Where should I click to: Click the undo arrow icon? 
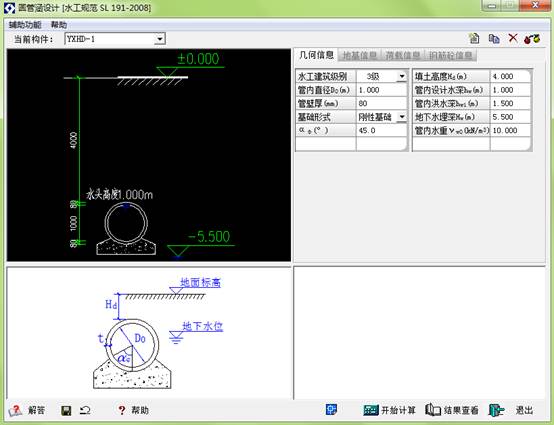coord(85,410)
